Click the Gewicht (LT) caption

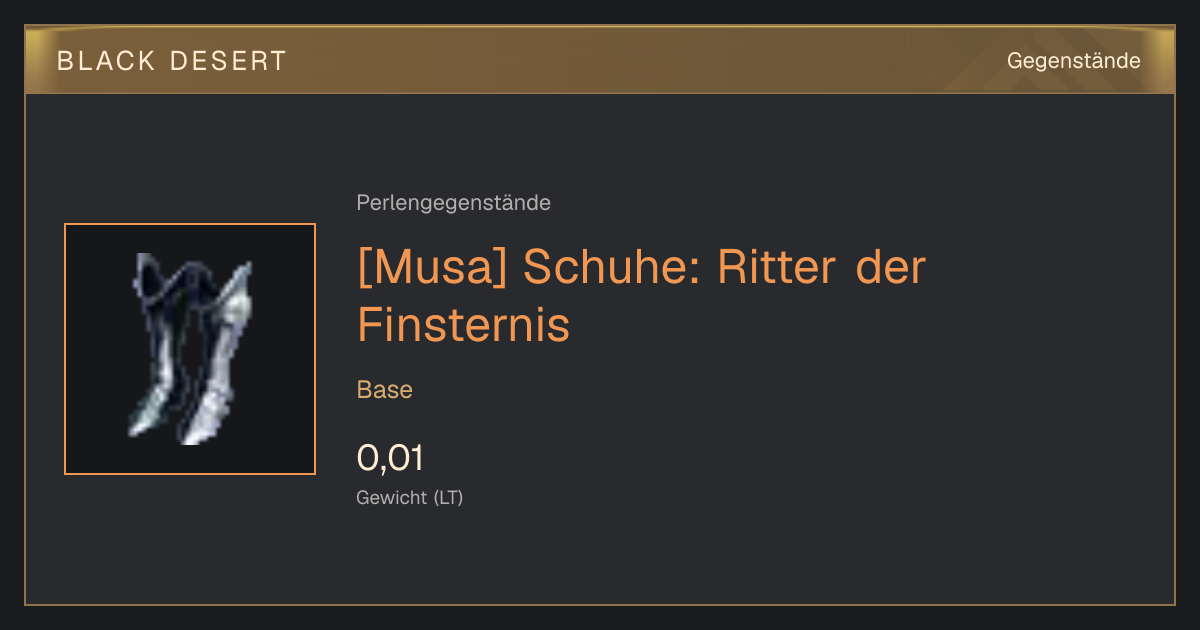point(410,497)
